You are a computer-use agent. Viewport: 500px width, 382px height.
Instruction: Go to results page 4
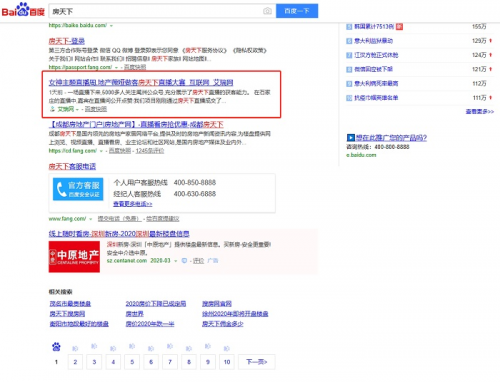pos(113,362)
